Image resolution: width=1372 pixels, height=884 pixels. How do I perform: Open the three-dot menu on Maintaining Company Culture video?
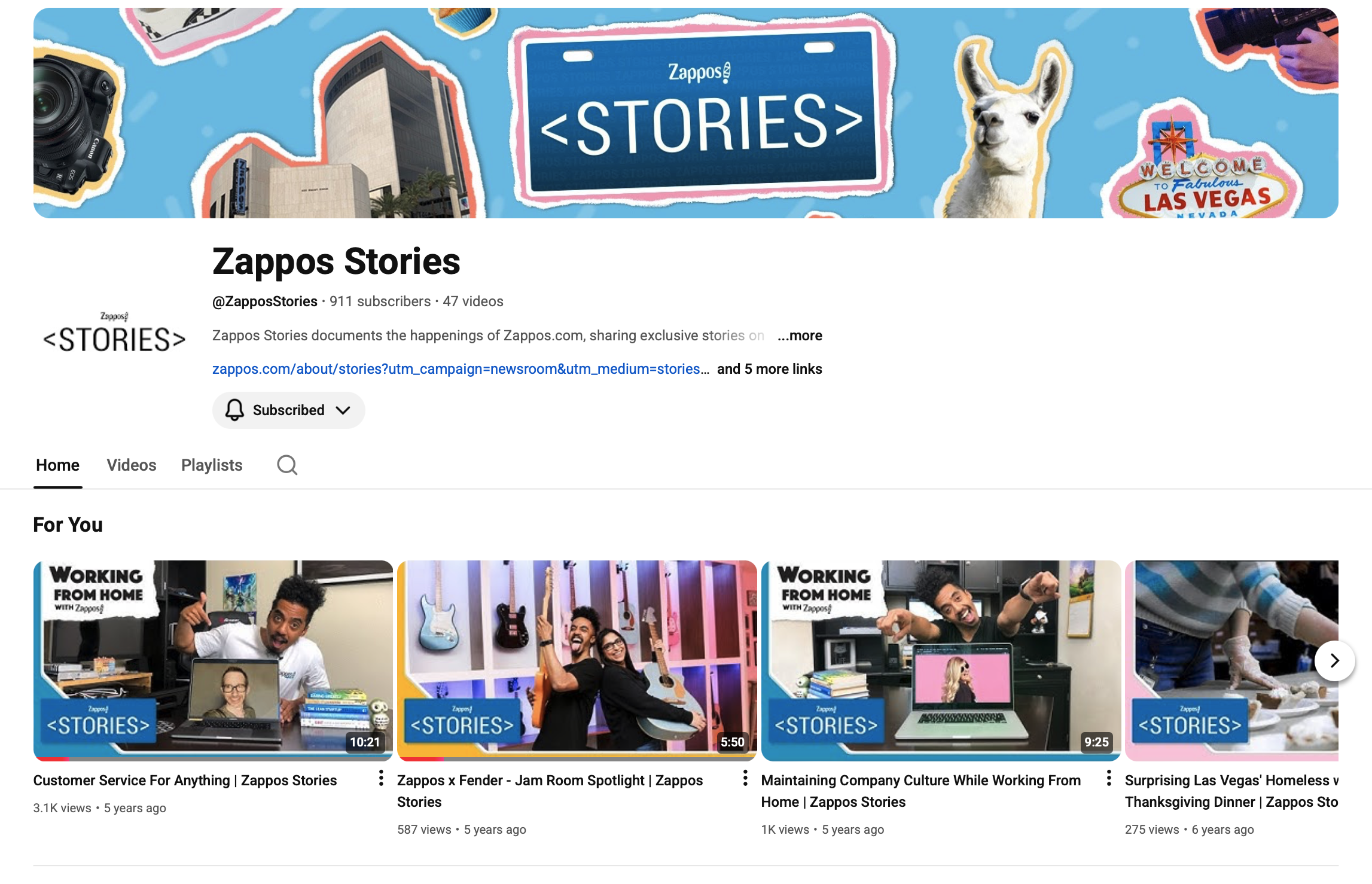[x=1108, y=779]
